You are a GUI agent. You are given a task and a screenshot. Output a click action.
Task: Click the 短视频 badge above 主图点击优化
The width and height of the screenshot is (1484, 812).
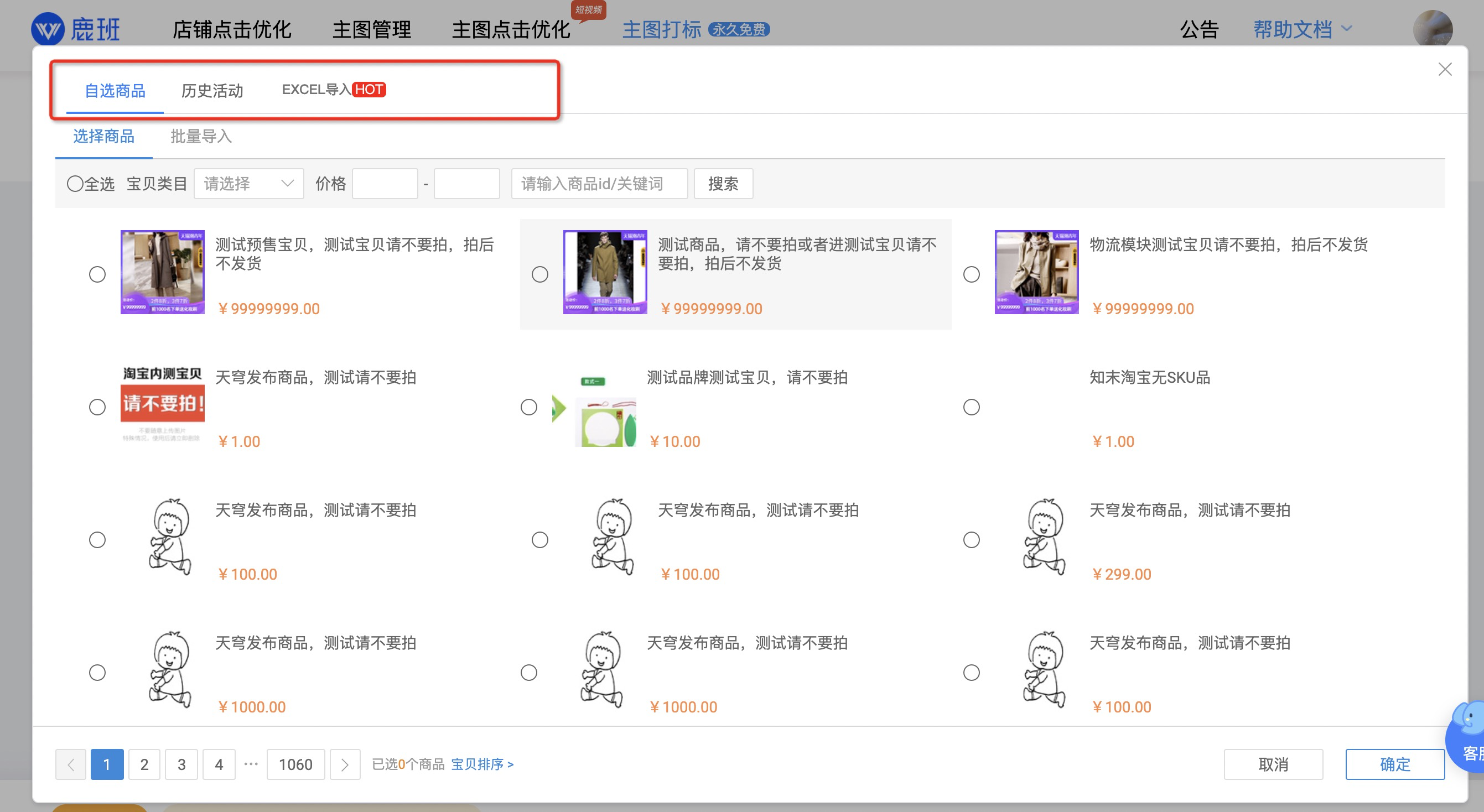[586, 11]
